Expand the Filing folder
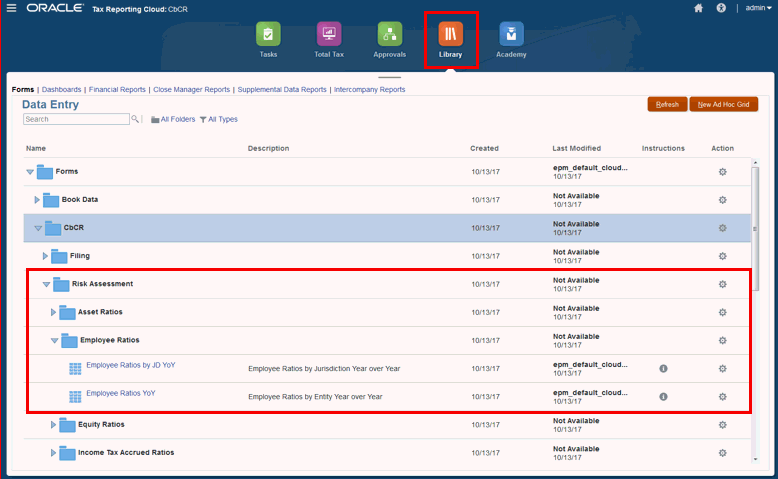This screenshot has height=479, width=778. (x=45, y=256)
